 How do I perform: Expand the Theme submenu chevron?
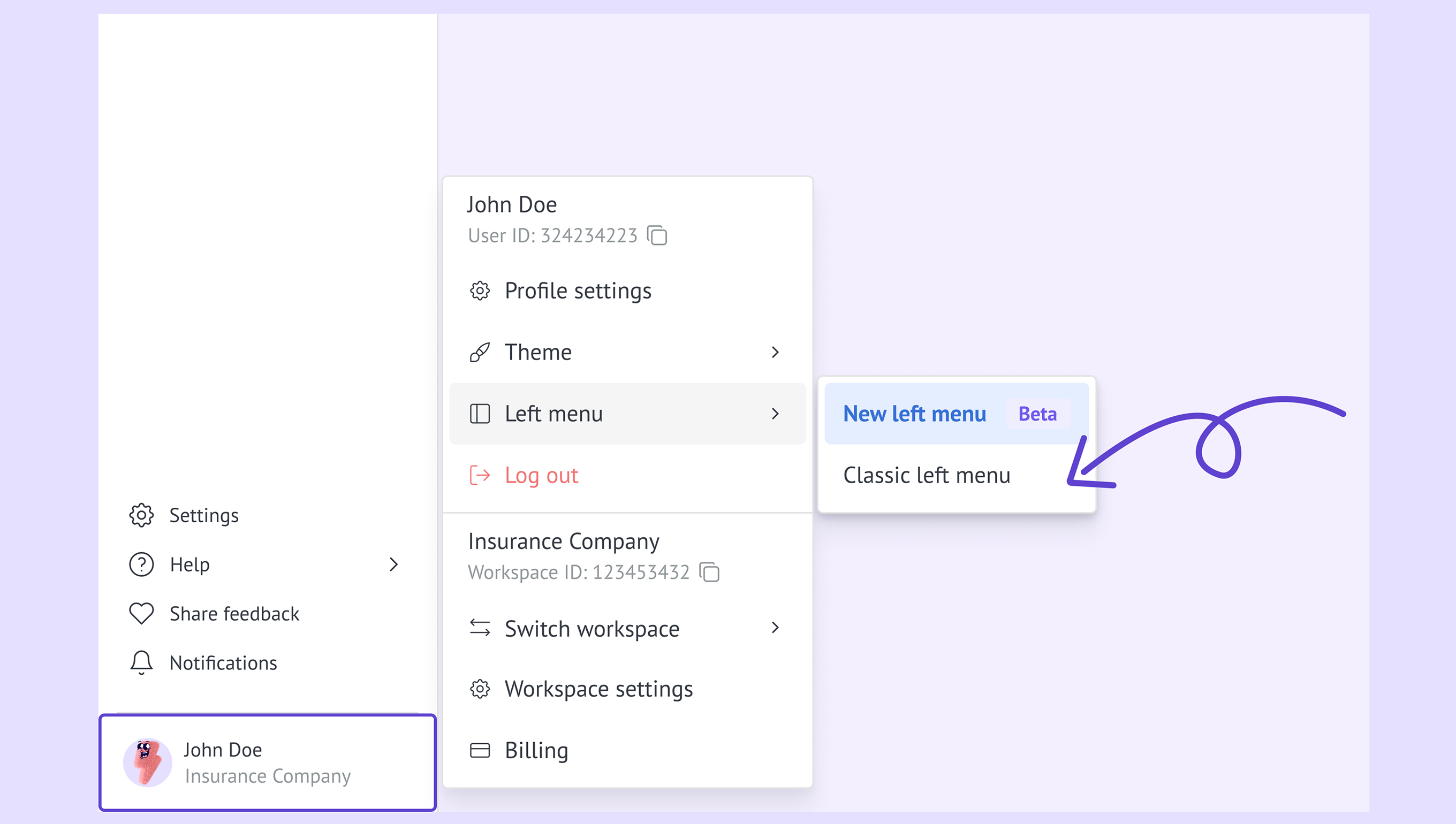point(775,352)
